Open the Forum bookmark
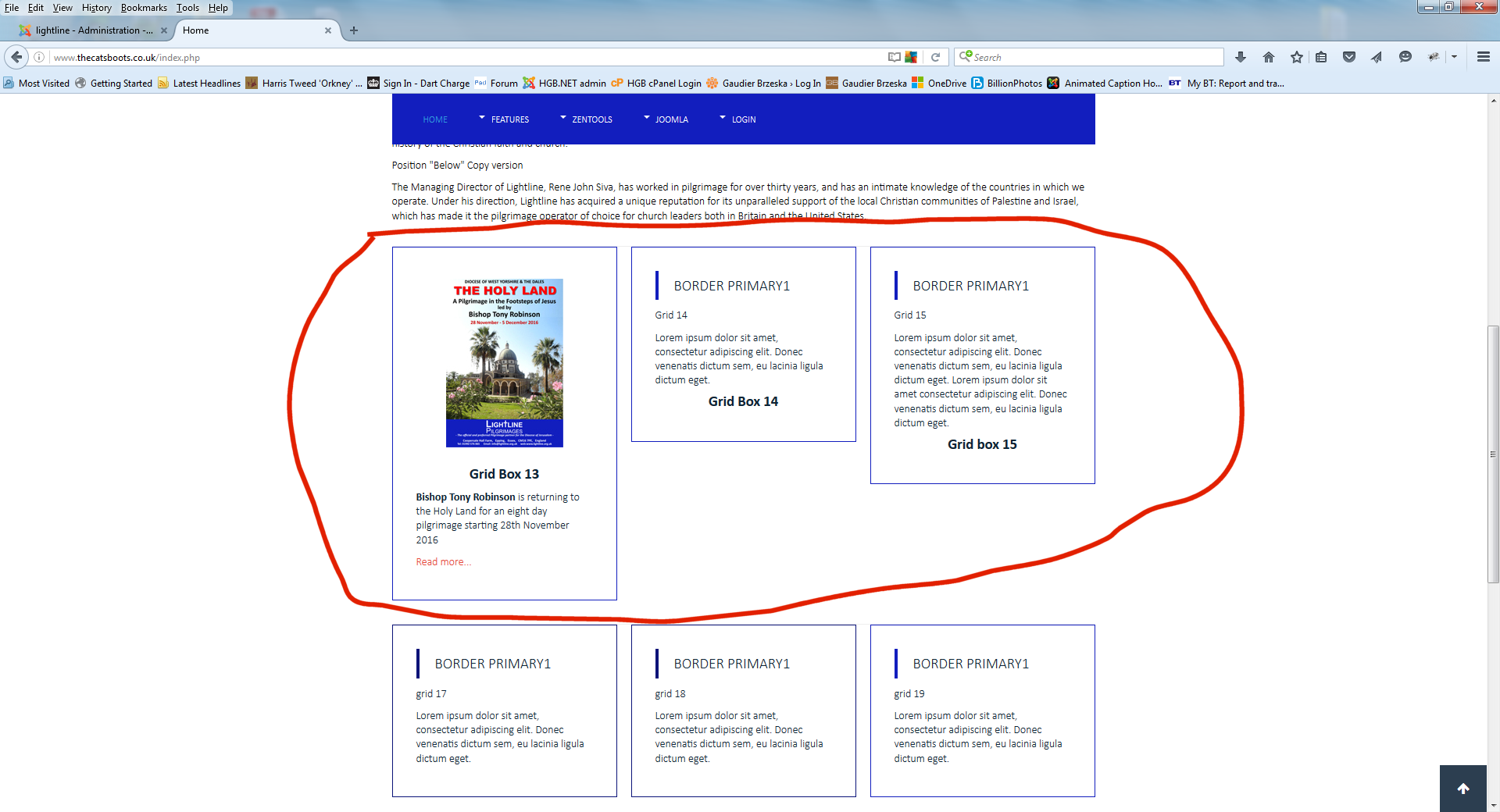 (496, 84)
